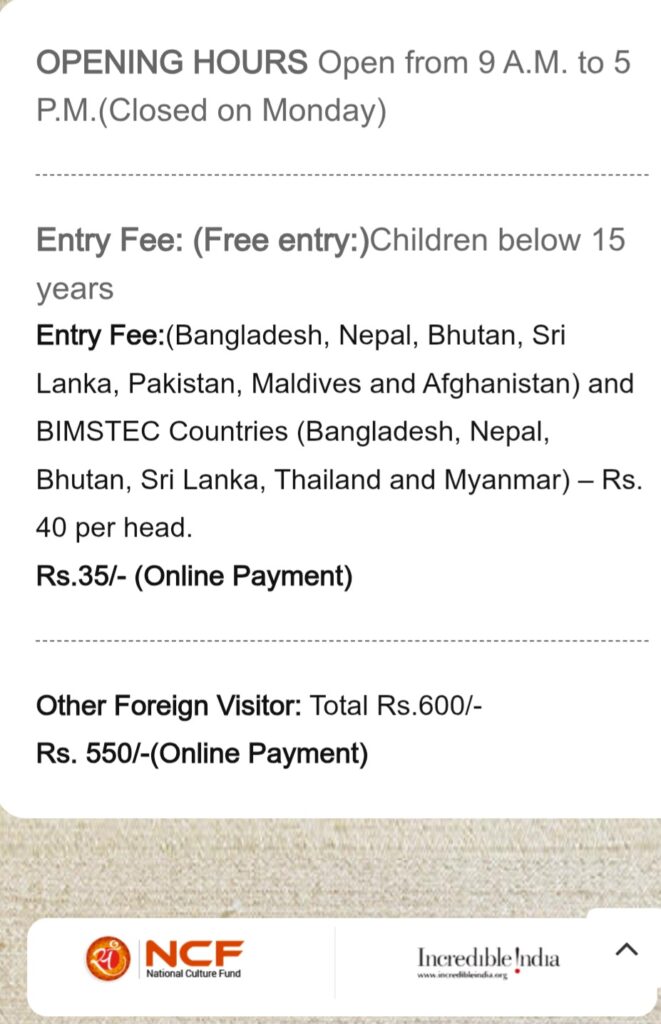Click the dashed divider below opening hours

(x=342, y=175)
